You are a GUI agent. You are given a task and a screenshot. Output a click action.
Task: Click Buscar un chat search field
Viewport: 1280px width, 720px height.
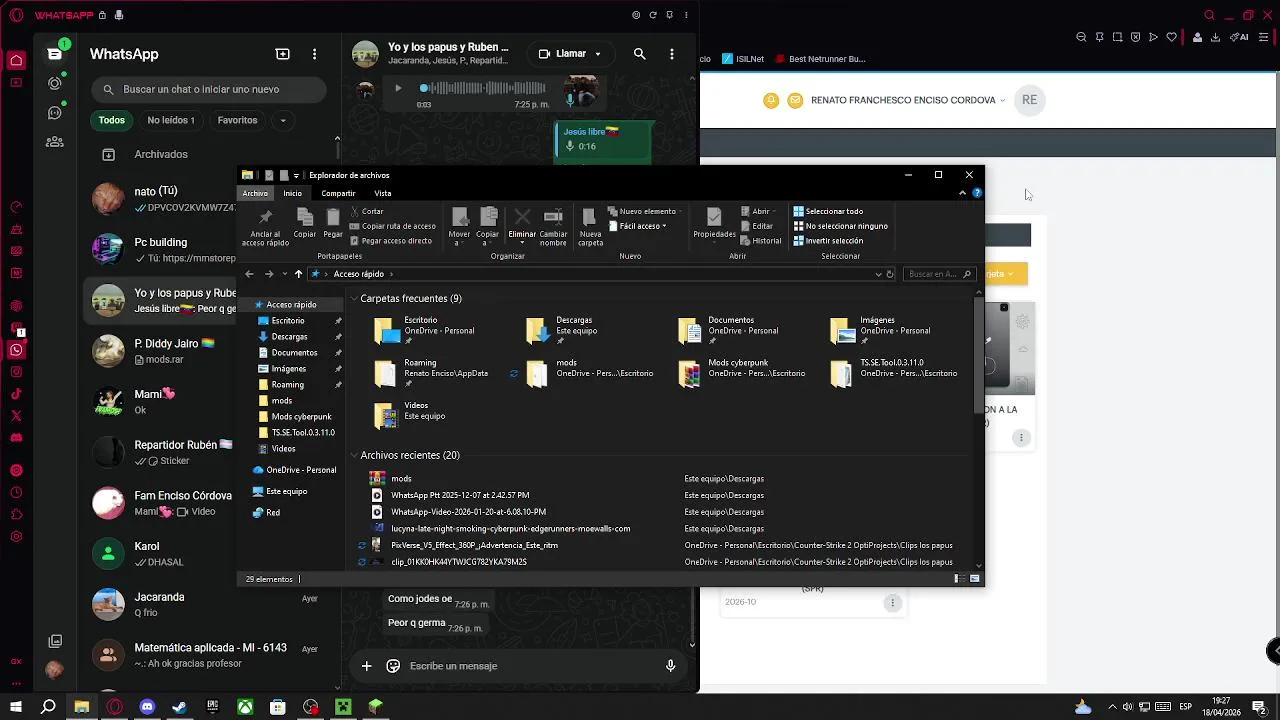coord(209,89)
